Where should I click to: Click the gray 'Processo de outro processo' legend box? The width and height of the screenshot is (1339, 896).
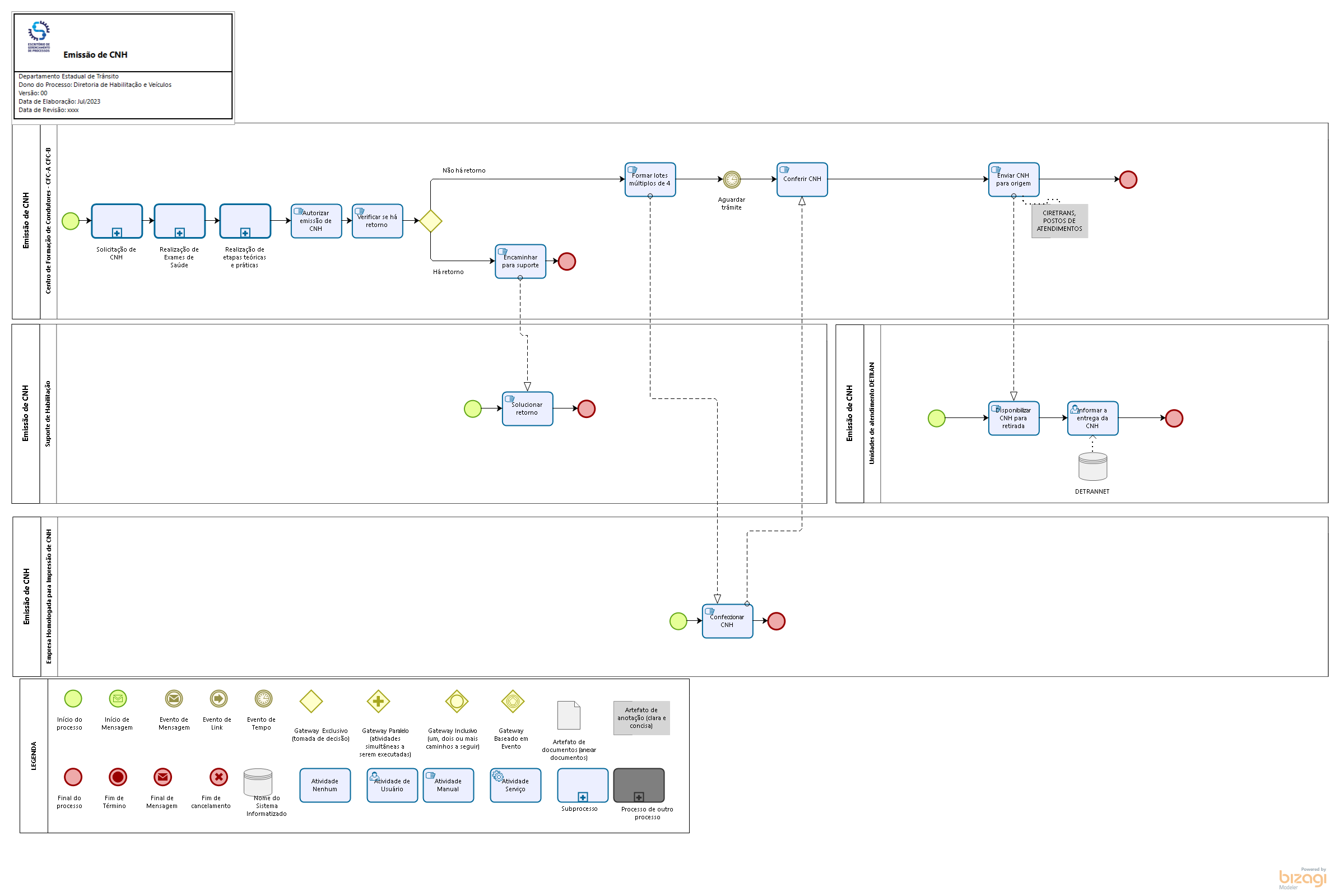click(x=639, y=785)
